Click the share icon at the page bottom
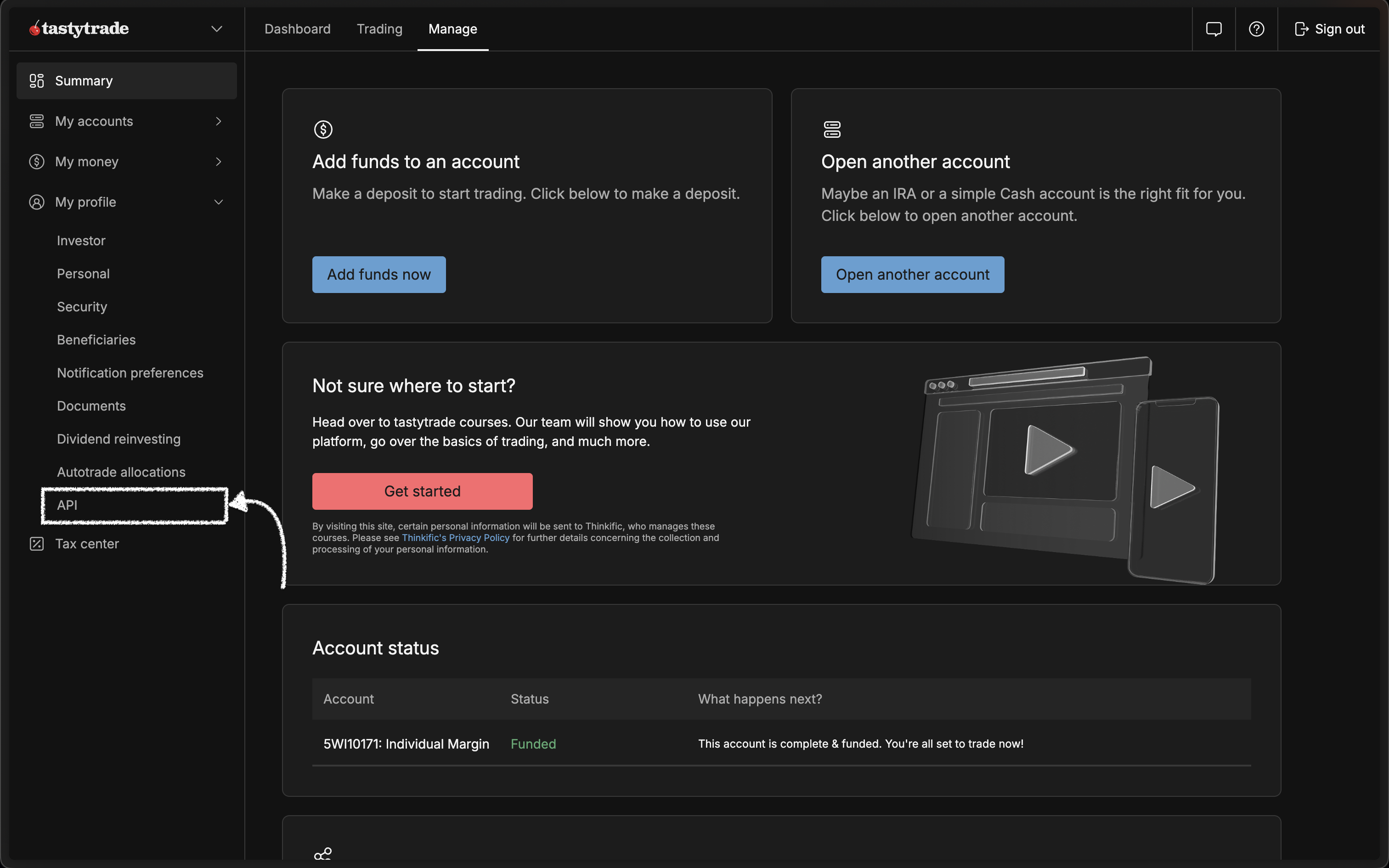The image size is (1389, 868). (x=322, y=854)
